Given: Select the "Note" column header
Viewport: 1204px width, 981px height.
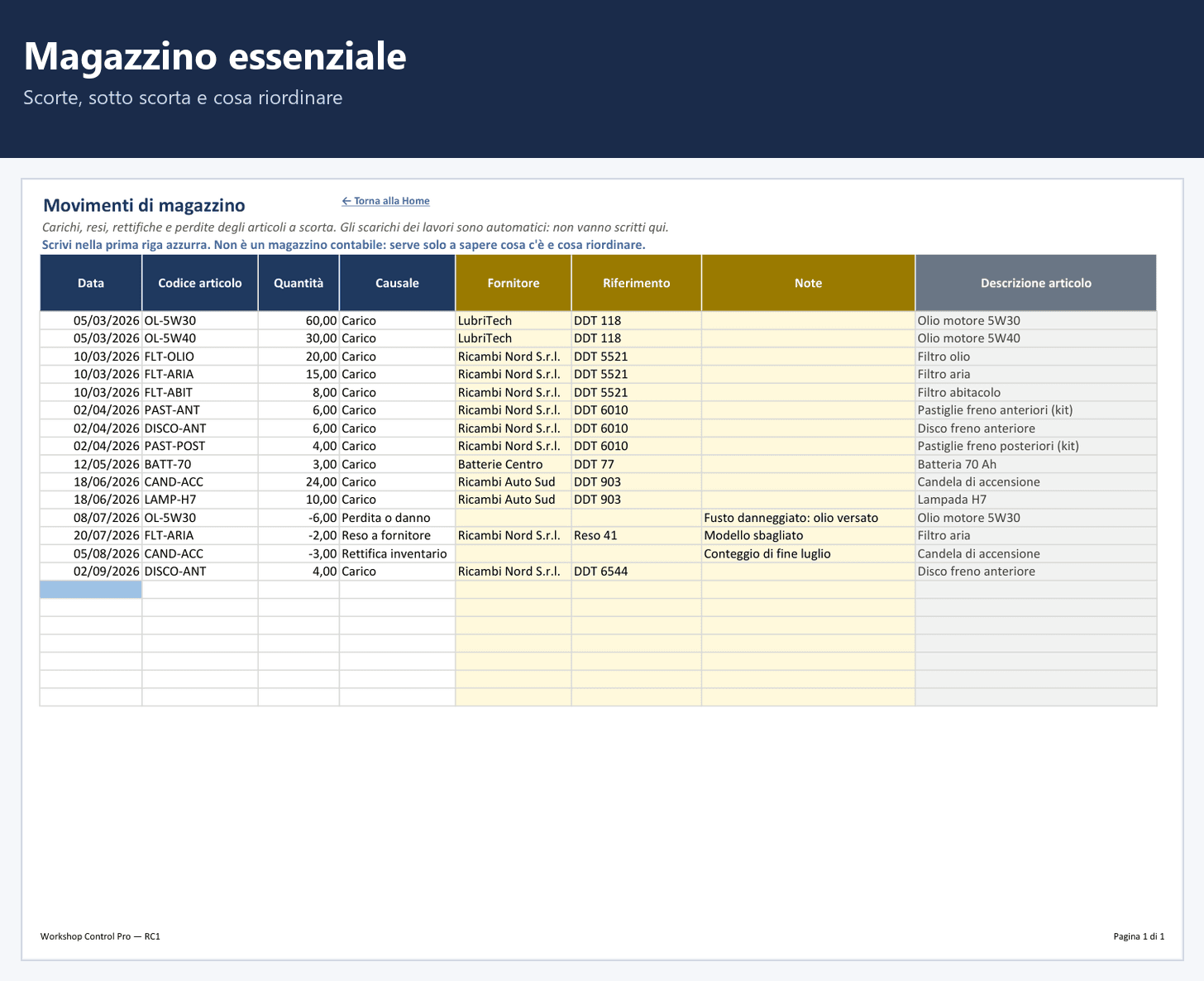Looking at the screenshot, I should pos(808,283).
